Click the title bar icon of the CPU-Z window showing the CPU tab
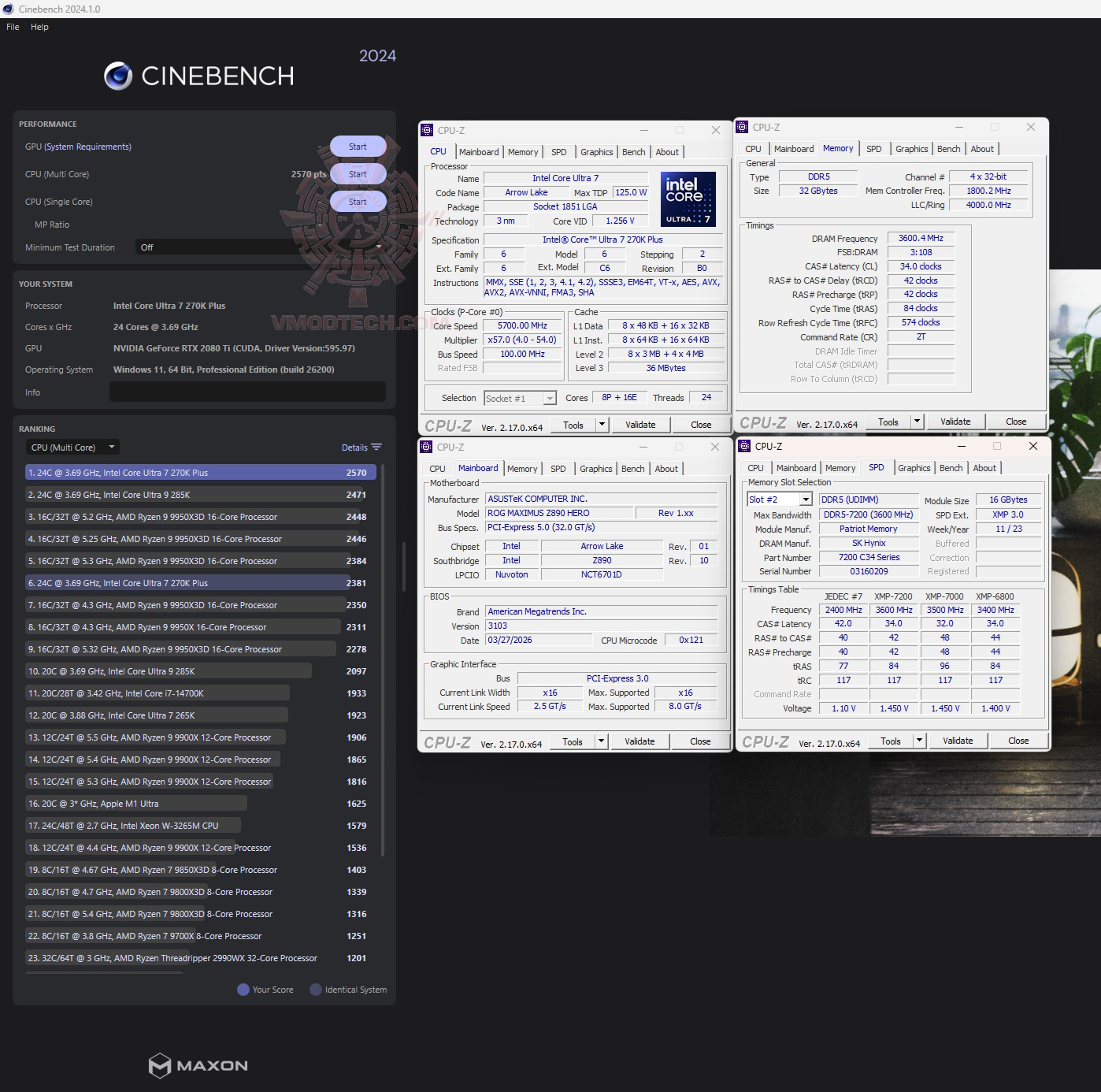Viewport: 1101px width, 1092px height. [427, 131]
